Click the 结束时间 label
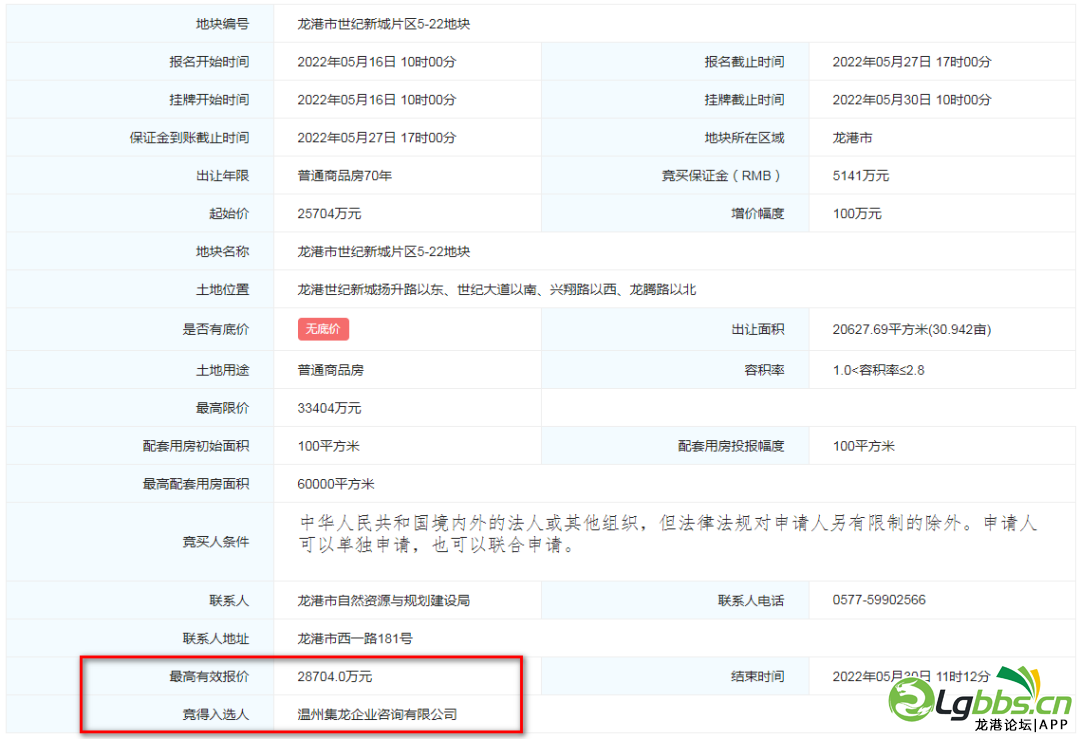 (x=758, y=676)
